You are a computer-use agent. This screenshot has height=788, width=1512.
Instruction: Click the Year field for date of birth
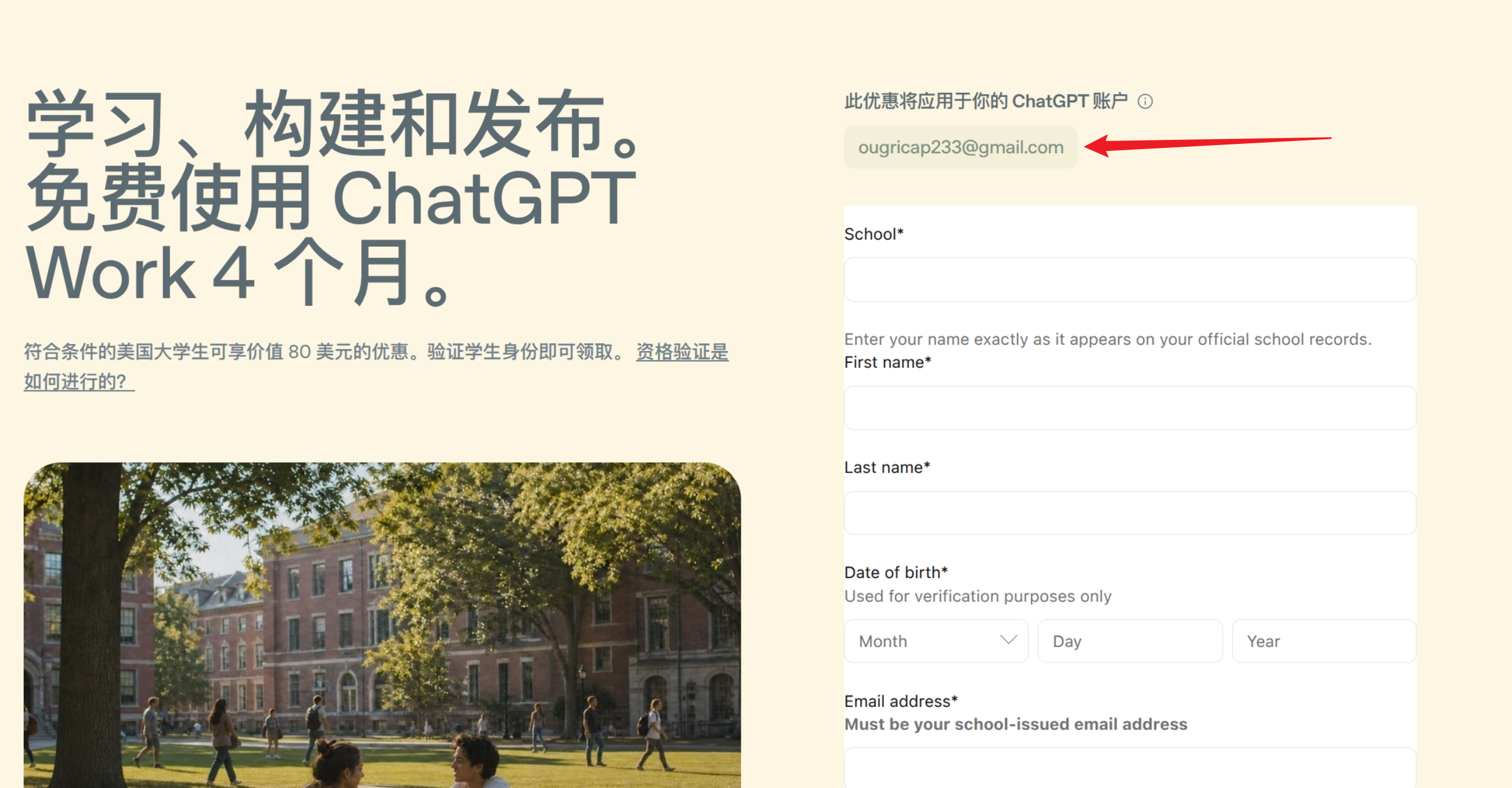pos(1324,641)
